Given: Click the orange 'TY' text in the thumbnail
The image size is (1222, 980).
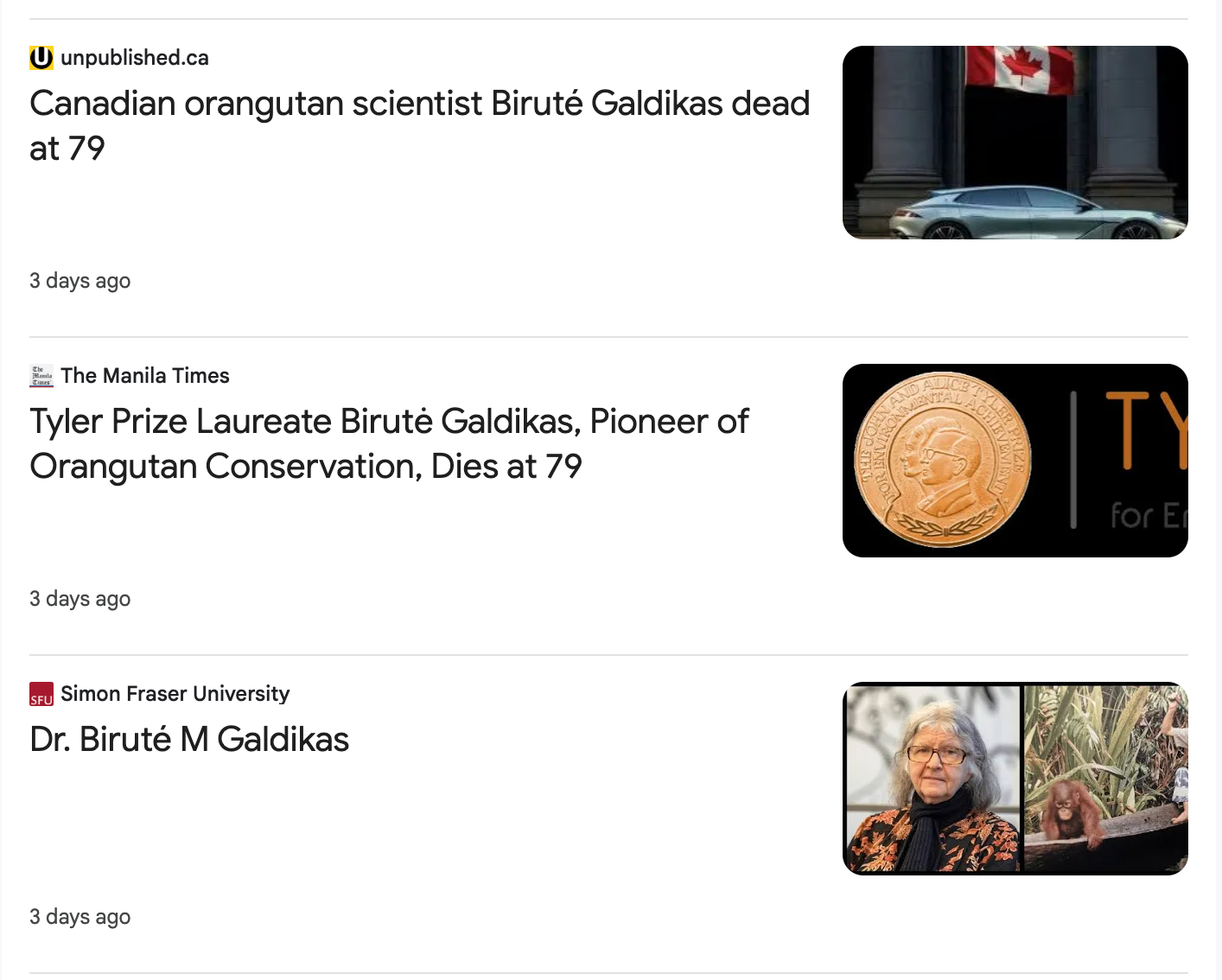Looking at the screenshot, I should coord(1145,430).
